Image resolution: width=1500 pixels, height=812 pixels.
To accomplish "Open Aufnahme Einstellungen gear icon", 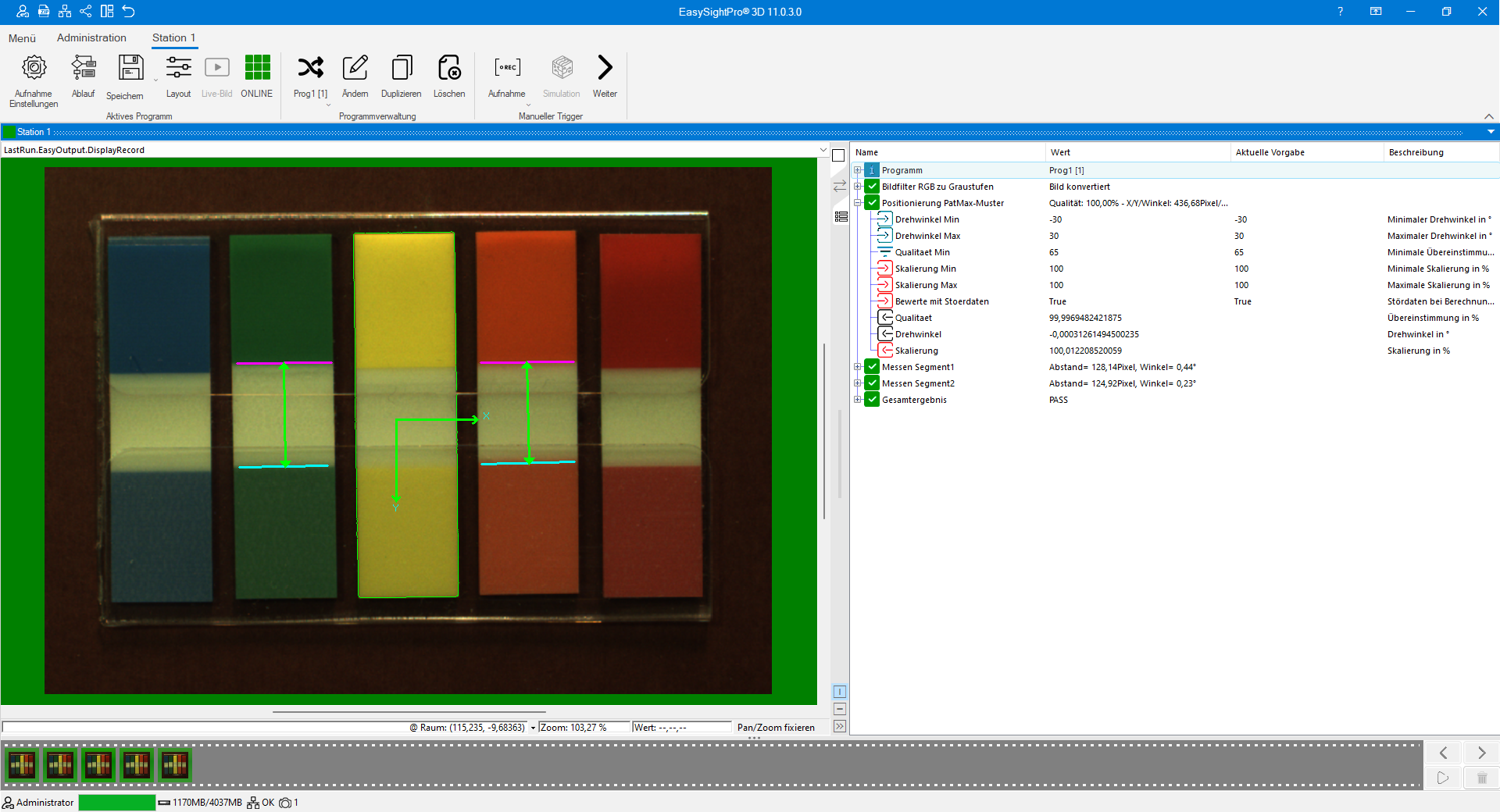I will [34, 69].
